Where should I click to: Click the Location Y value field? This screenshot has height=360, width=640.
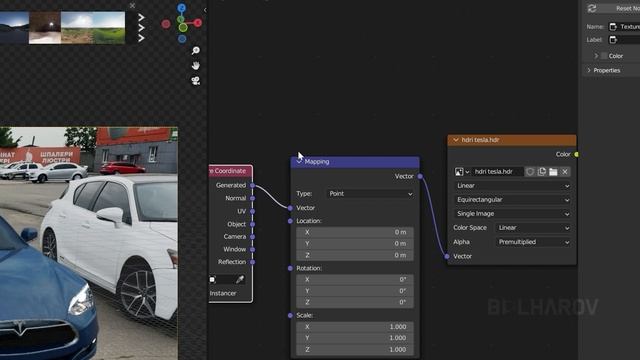coord(354,244)
